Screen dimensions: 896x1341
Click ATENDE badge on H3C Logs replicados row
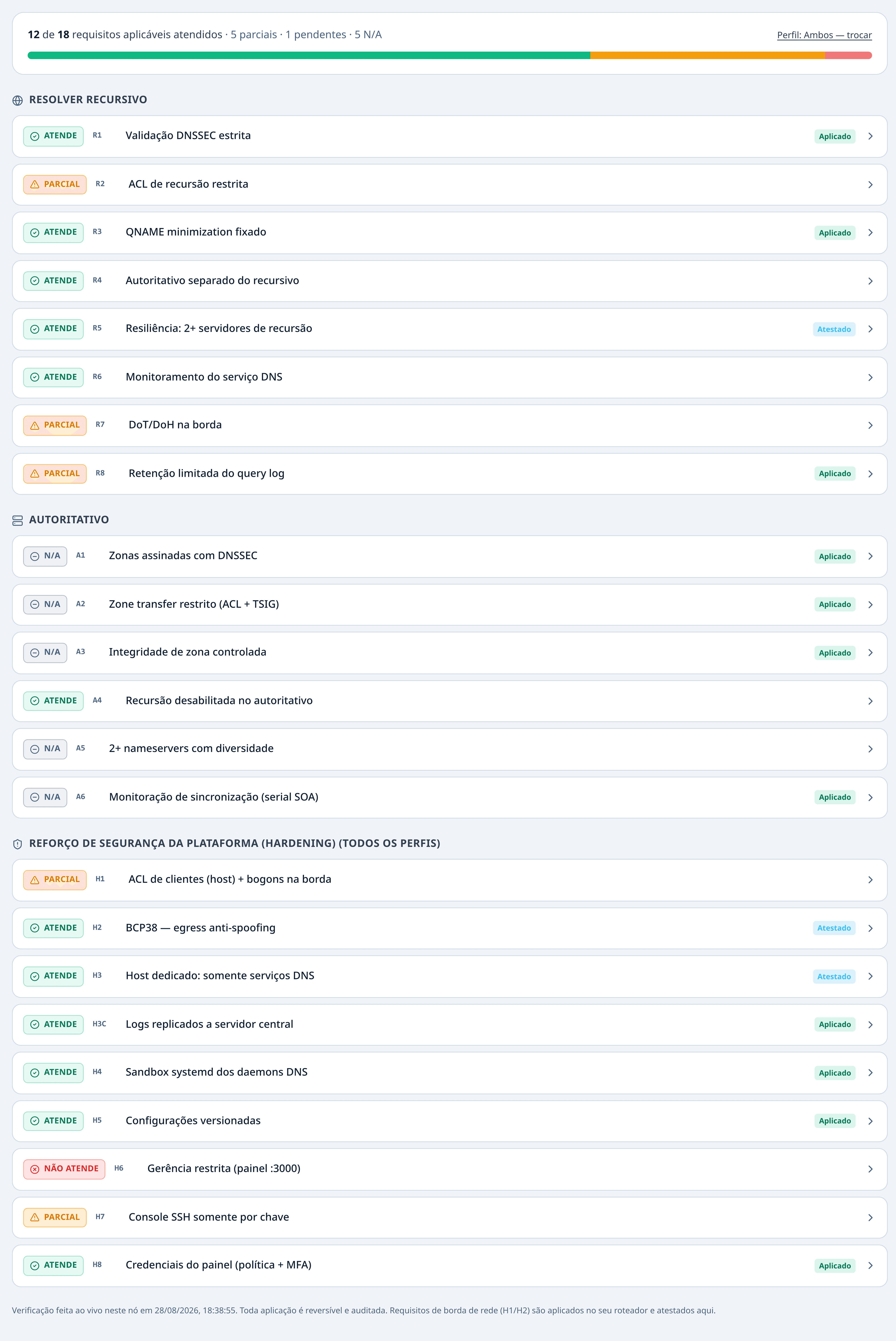coord(53,1025)
